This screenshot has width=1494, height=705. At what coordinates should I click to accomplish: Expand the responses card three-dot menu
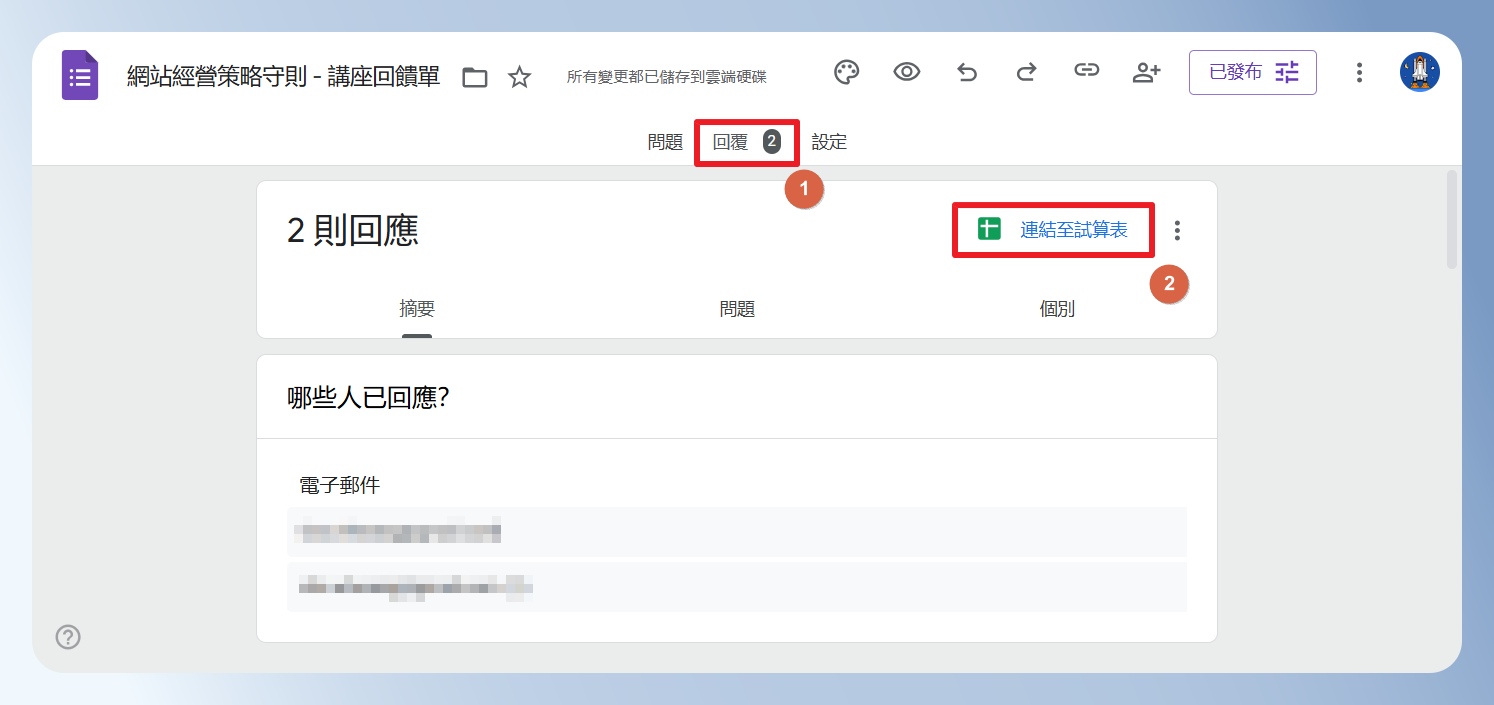coord(1177,231)
